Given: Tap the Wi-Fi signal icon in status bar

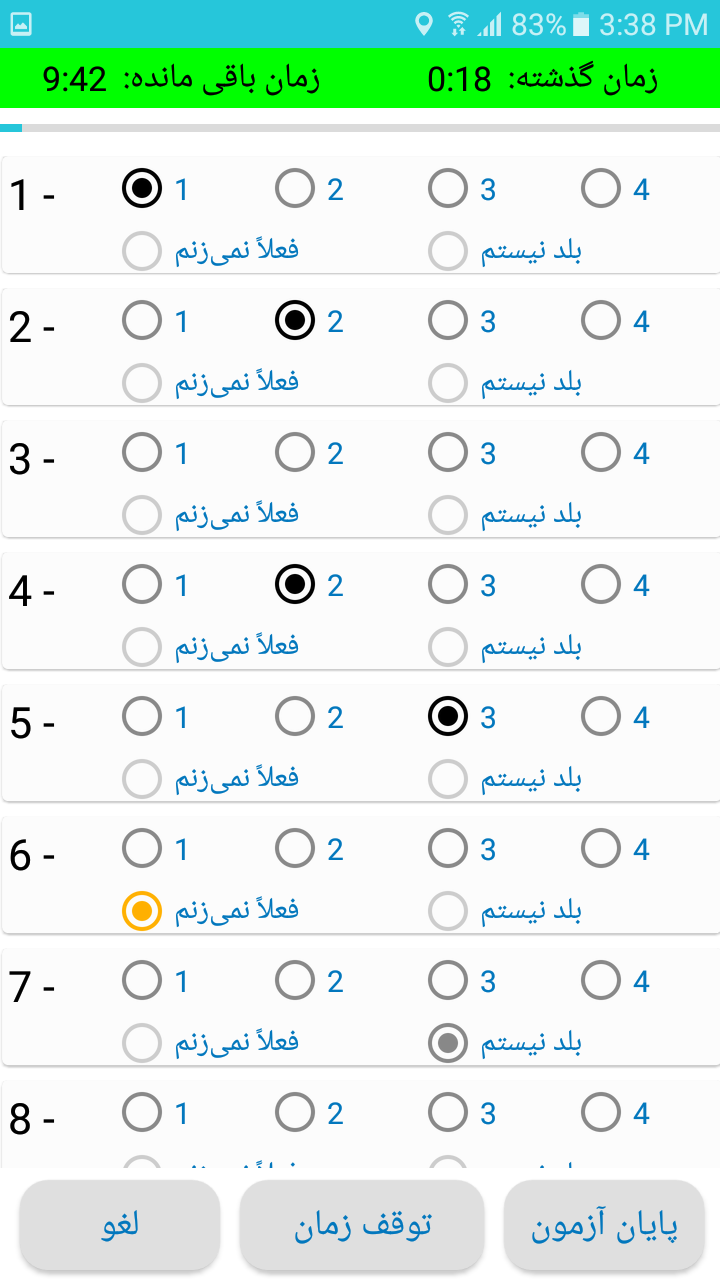Looking at the screenshot, I should 458,24.
